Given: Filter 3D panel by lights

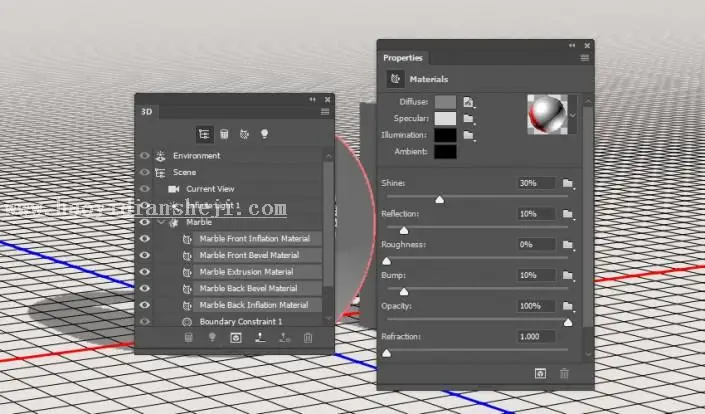Looking at the screenshot, I should (x=264, y=134).
